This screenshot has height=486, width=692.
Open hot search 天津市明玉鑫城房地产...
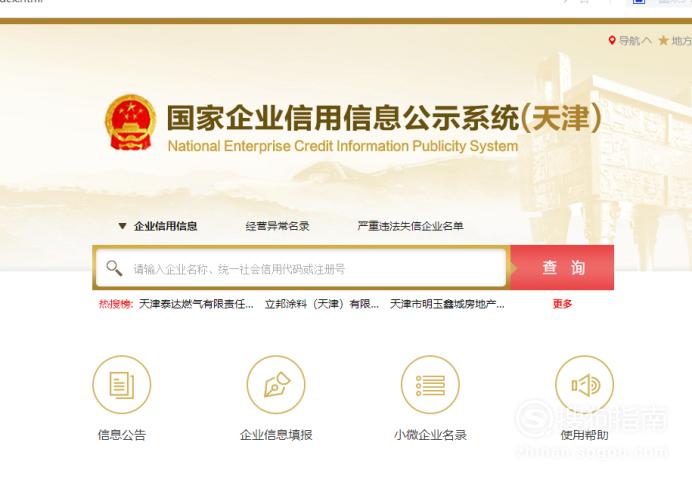click(447, 304)
